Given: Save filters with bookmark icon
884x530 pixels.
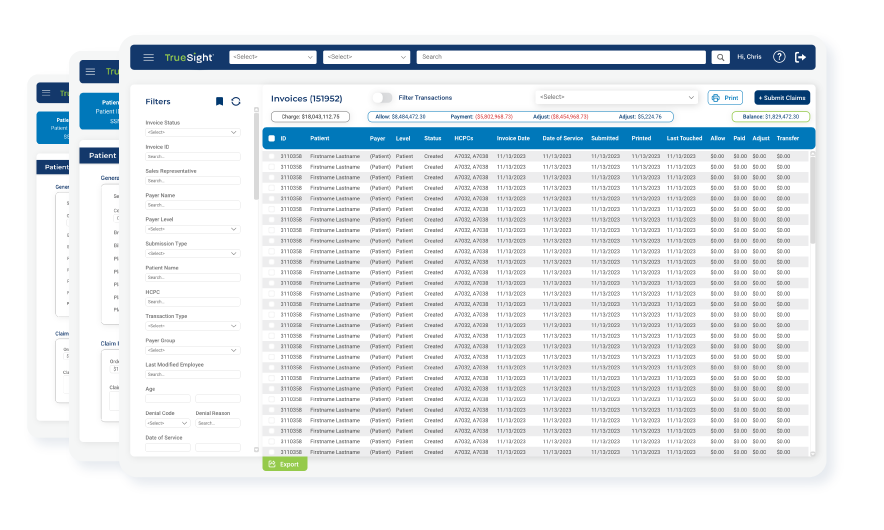Looking at the screenshot, I should pyautogui.click(x=219, y=101).
